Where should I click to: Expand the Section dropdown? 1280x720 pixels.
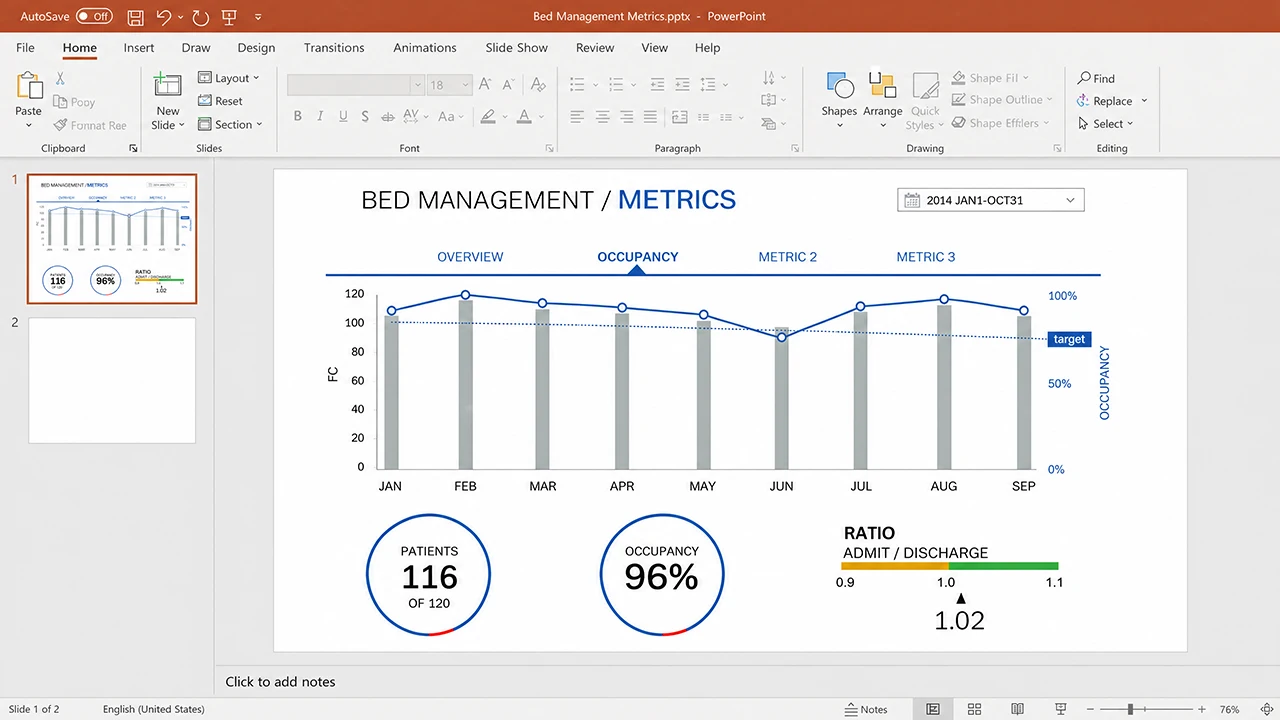[230, 125]
